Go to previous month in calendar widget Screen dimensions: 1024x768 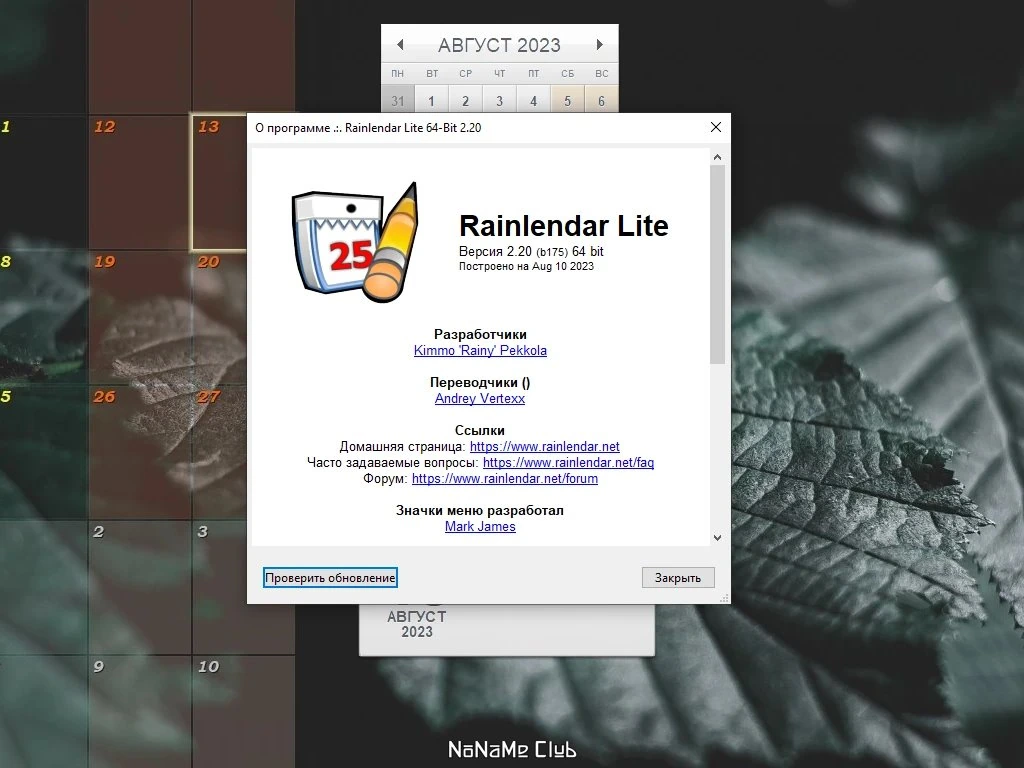point(400,44)
